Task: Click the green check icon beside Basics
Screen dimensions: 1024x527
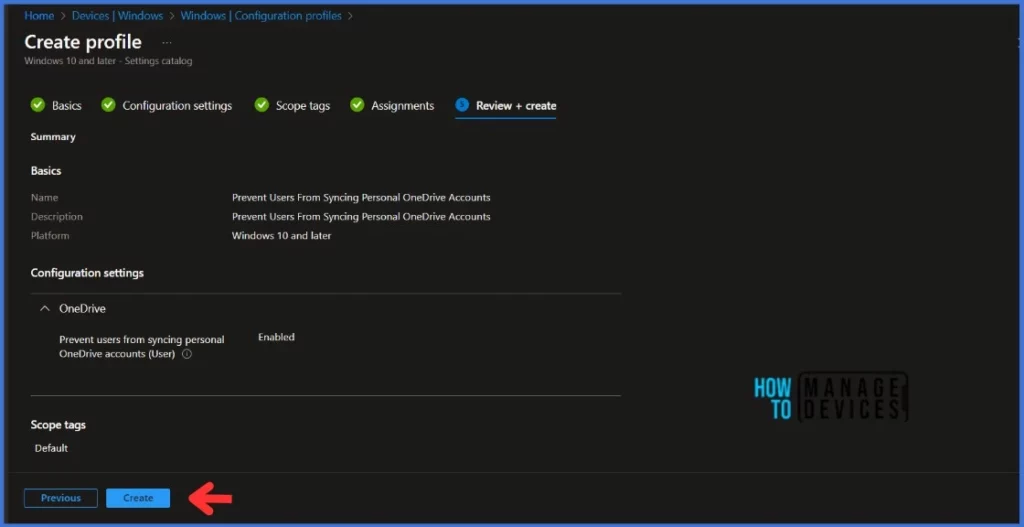Action: point(38,104)
